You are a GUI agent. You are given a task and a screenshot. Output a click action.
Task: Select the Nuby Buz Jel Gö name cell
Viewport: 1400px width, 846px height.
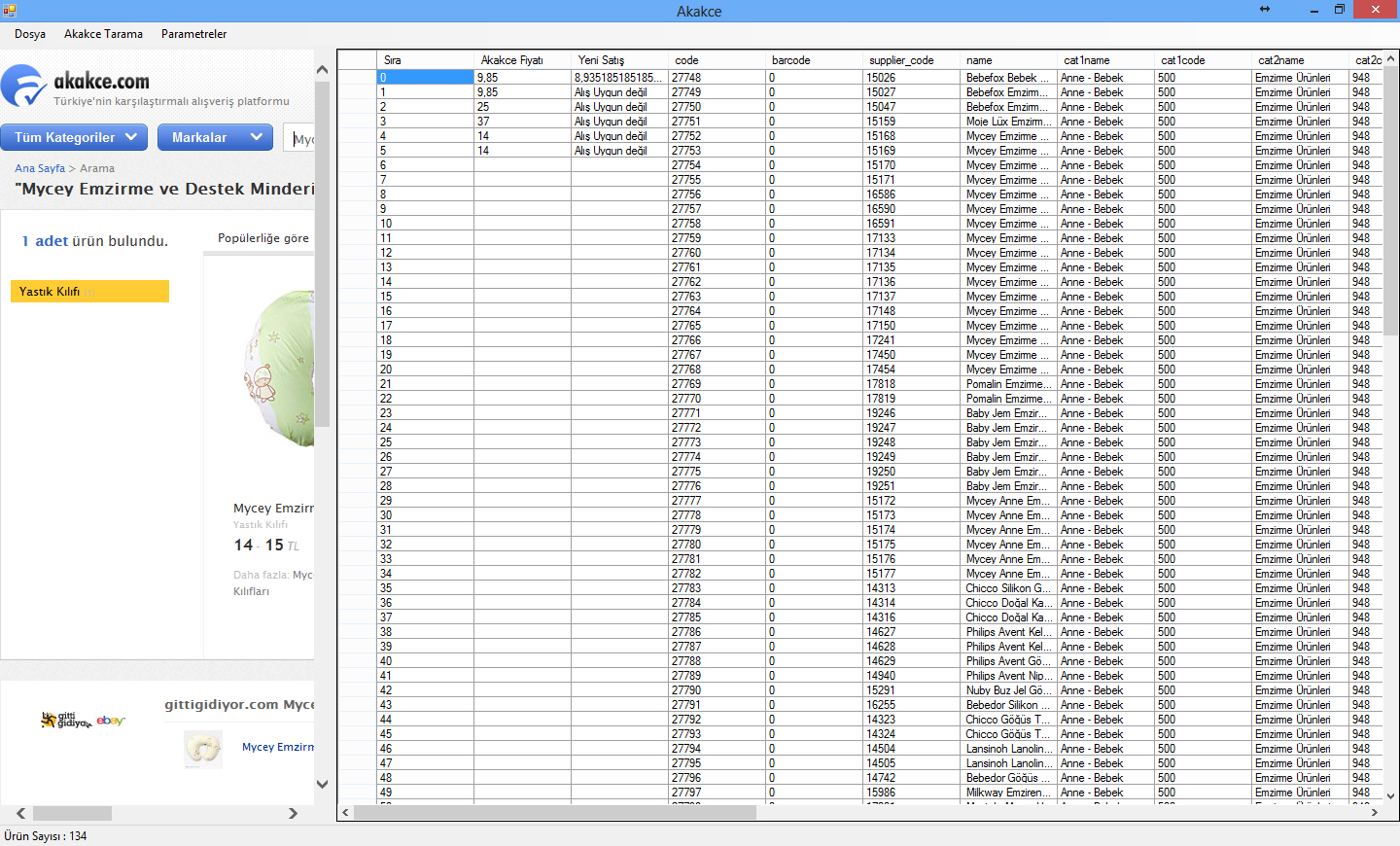[x=1009, y=690]
